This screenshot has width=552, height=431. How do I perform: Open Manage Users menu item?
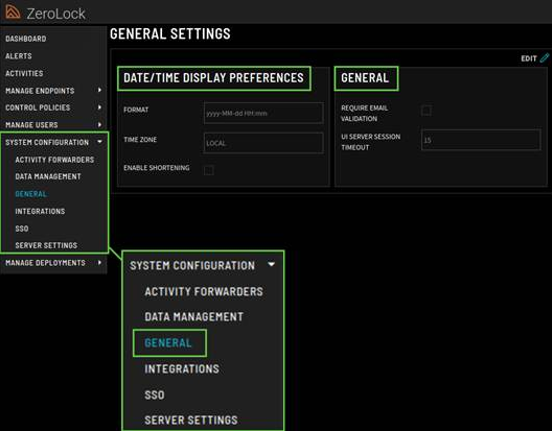pyautogui.click(x=31, y=125)
